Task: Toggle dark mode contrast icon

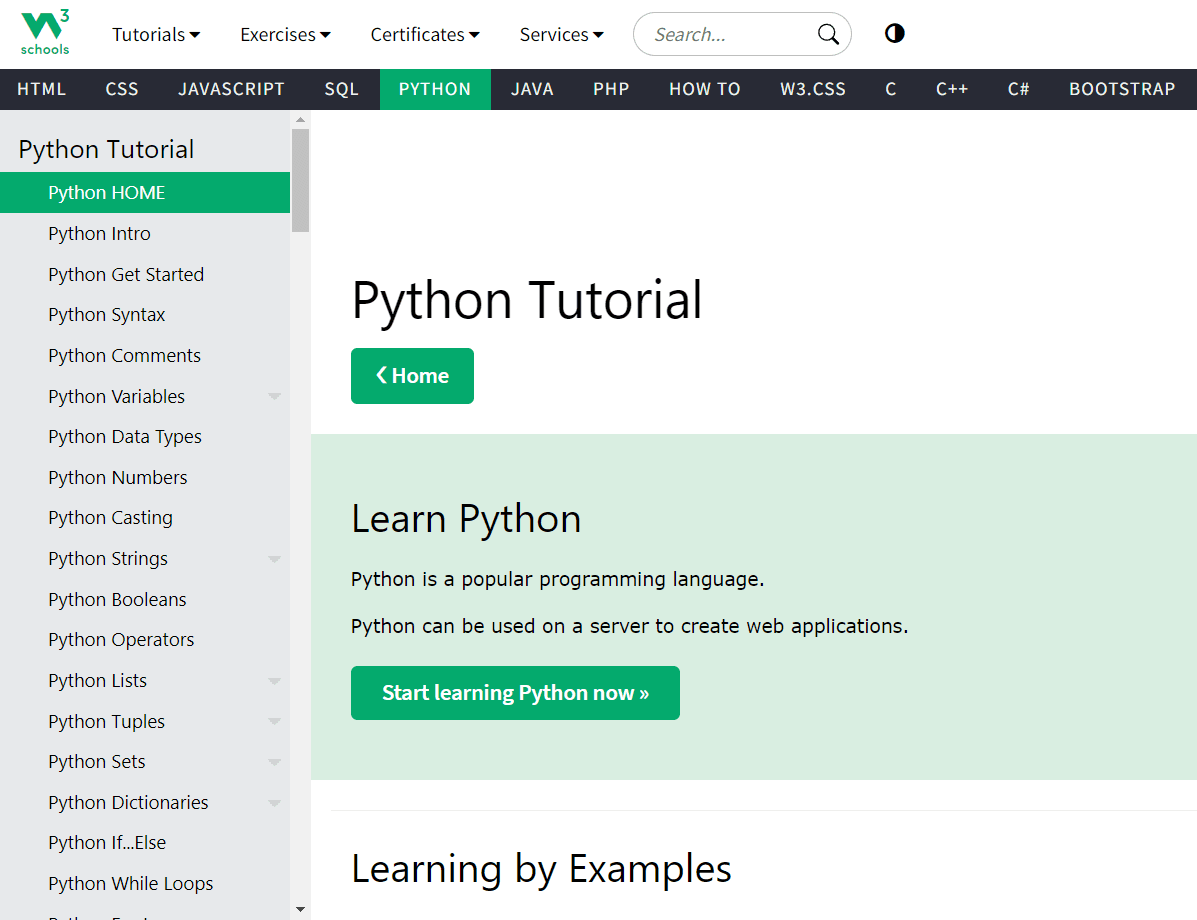Action: click(895, 33)
